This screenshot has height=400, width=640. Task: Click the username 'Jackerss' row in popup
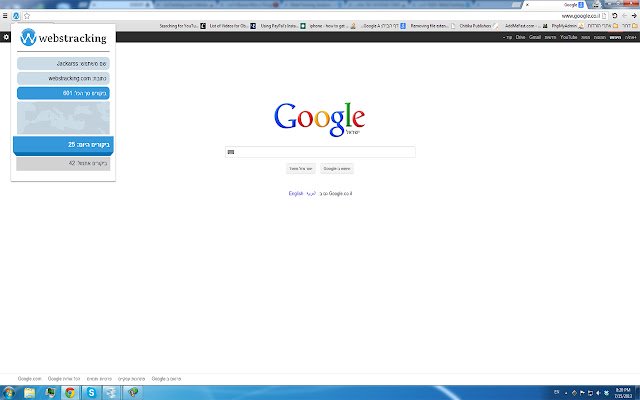(x=63, y=64)
